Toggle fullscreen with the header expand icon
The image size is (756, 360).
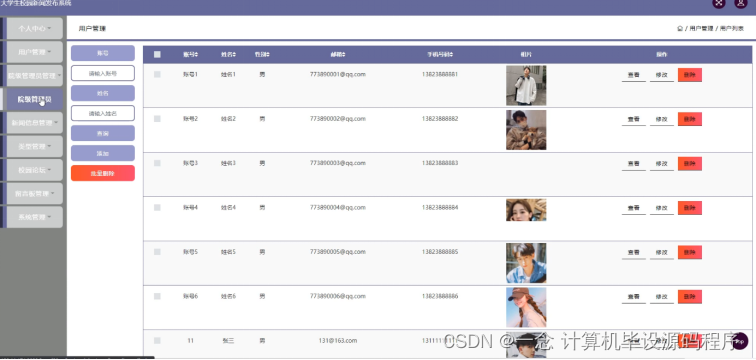click(x=719, y=3)
